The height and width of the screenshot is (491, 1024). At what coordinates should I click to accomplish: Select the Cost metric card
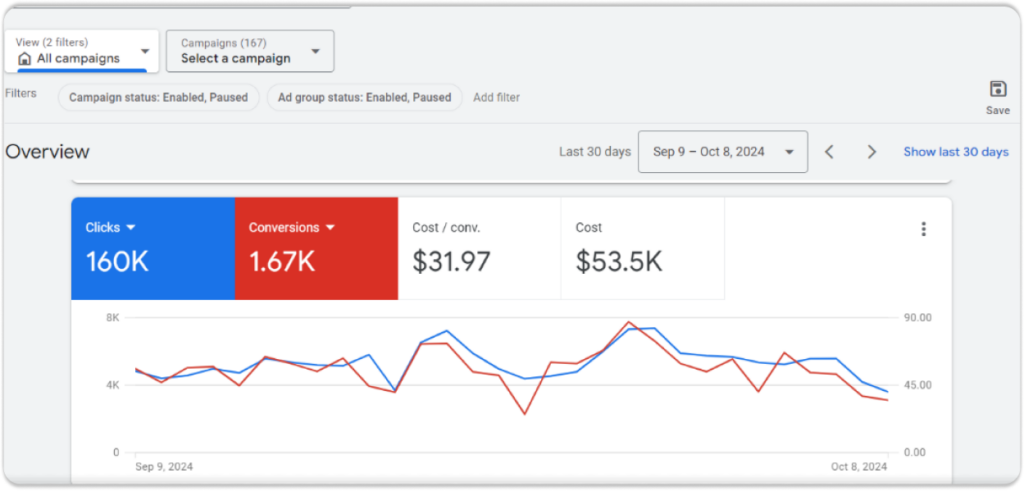643,249
